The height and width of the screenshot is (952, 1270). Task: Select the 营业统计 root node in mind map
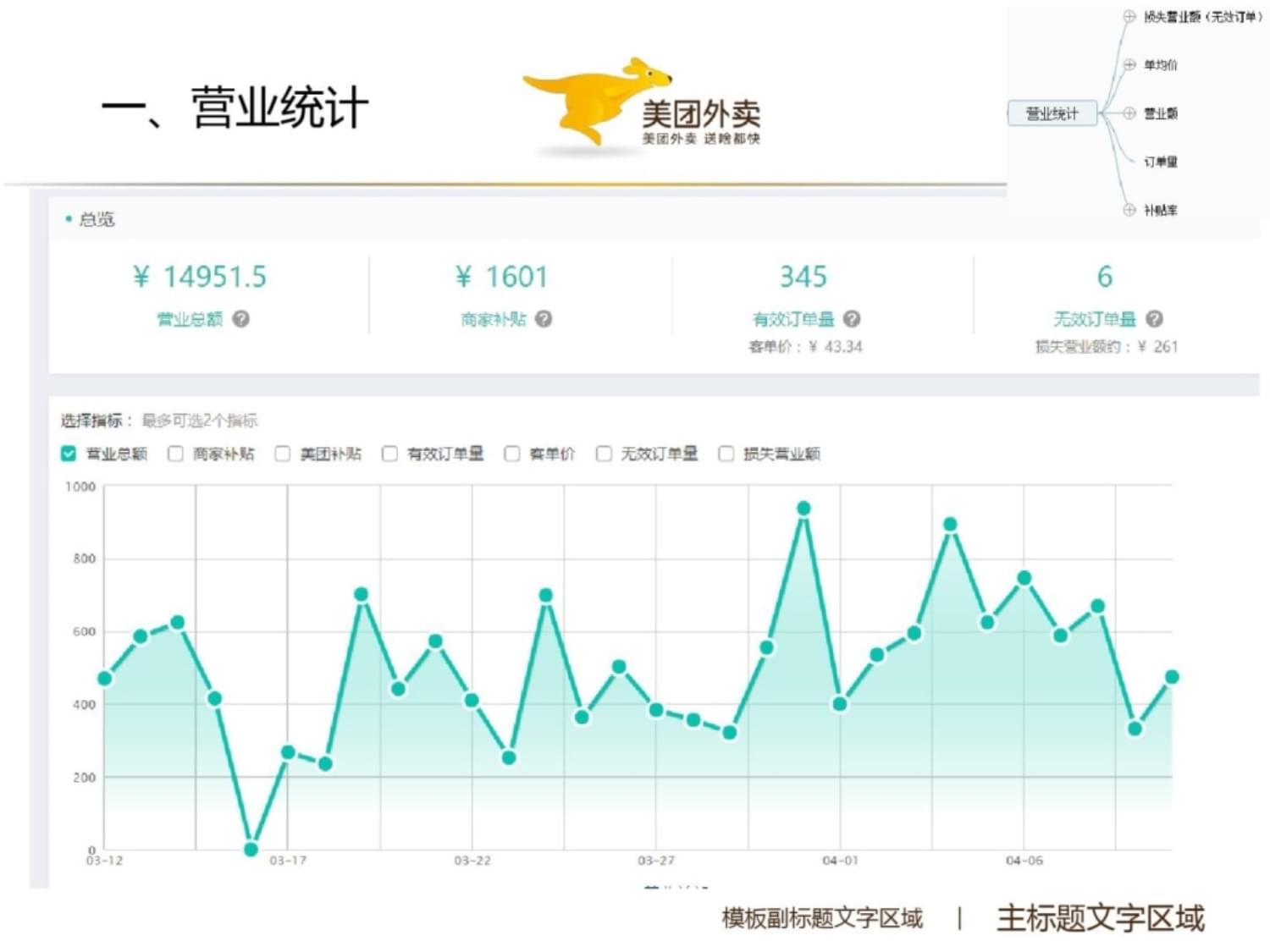1052,113
